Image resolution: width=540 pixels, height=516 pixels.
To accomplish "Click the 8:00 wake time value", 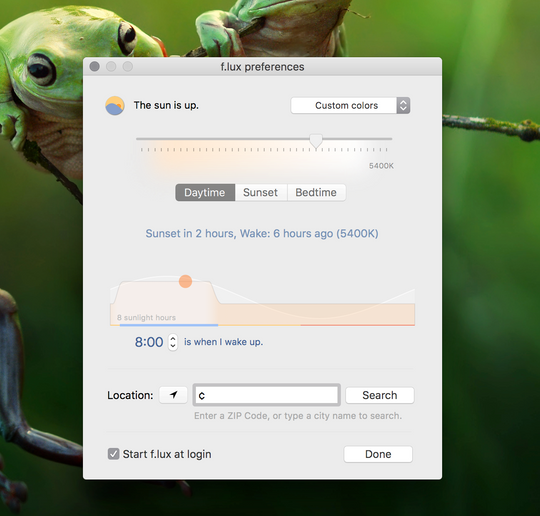I will pyautogui.click(x=149, y=342).
